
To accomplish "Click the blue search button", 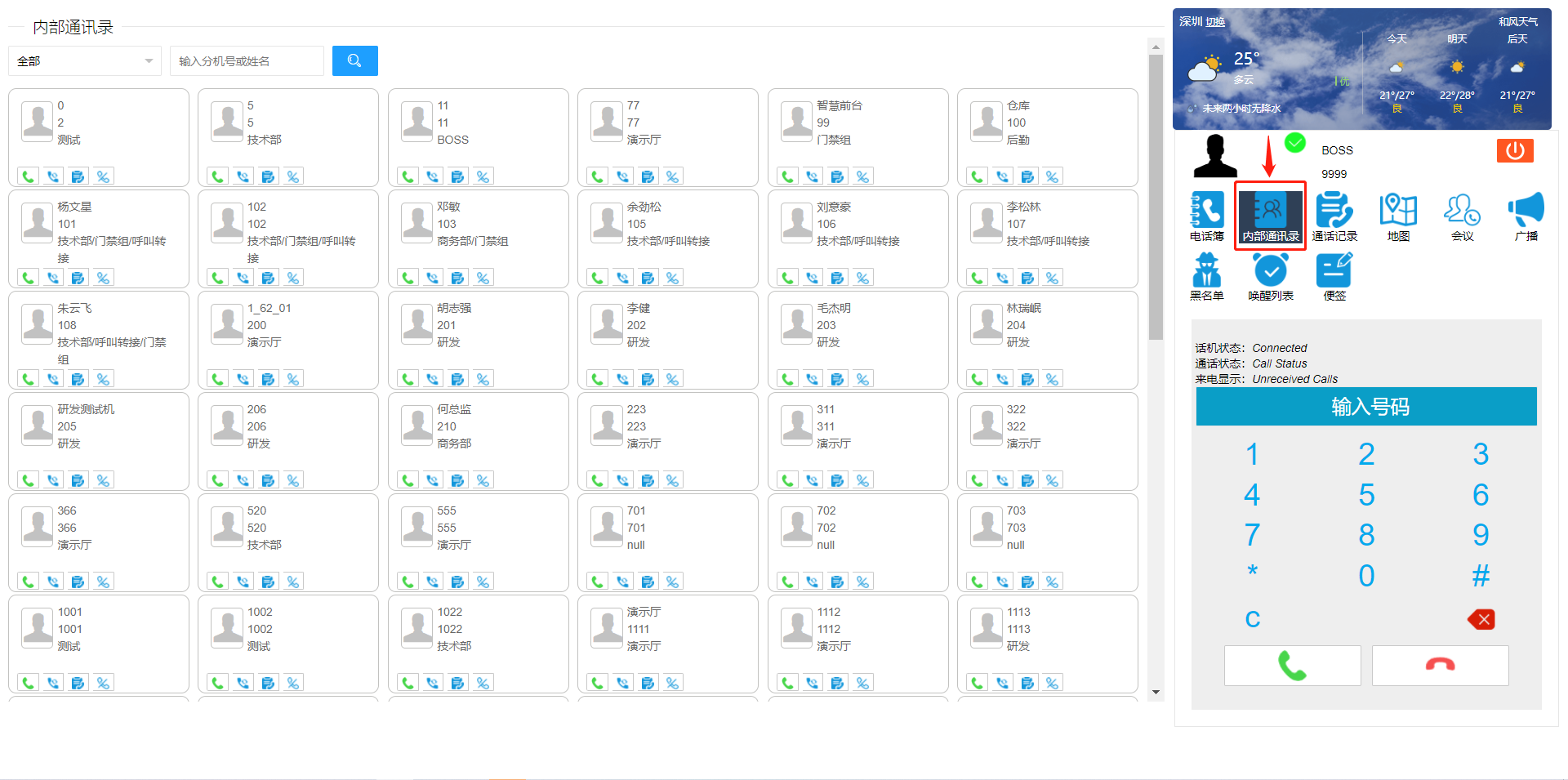I will click(x=354, y=61).
